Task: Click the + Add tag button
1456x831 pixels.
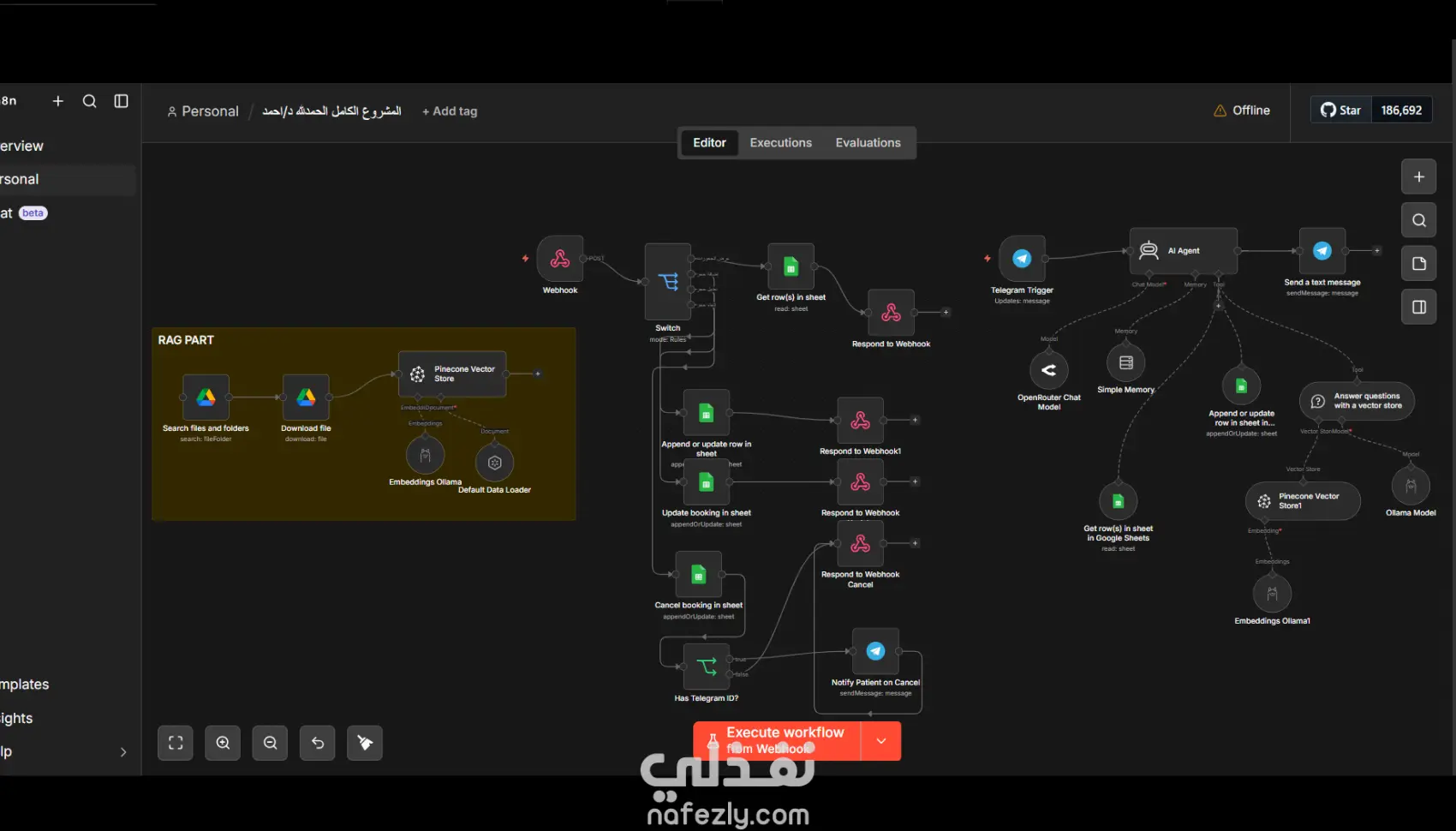Action: coord(450,111)
